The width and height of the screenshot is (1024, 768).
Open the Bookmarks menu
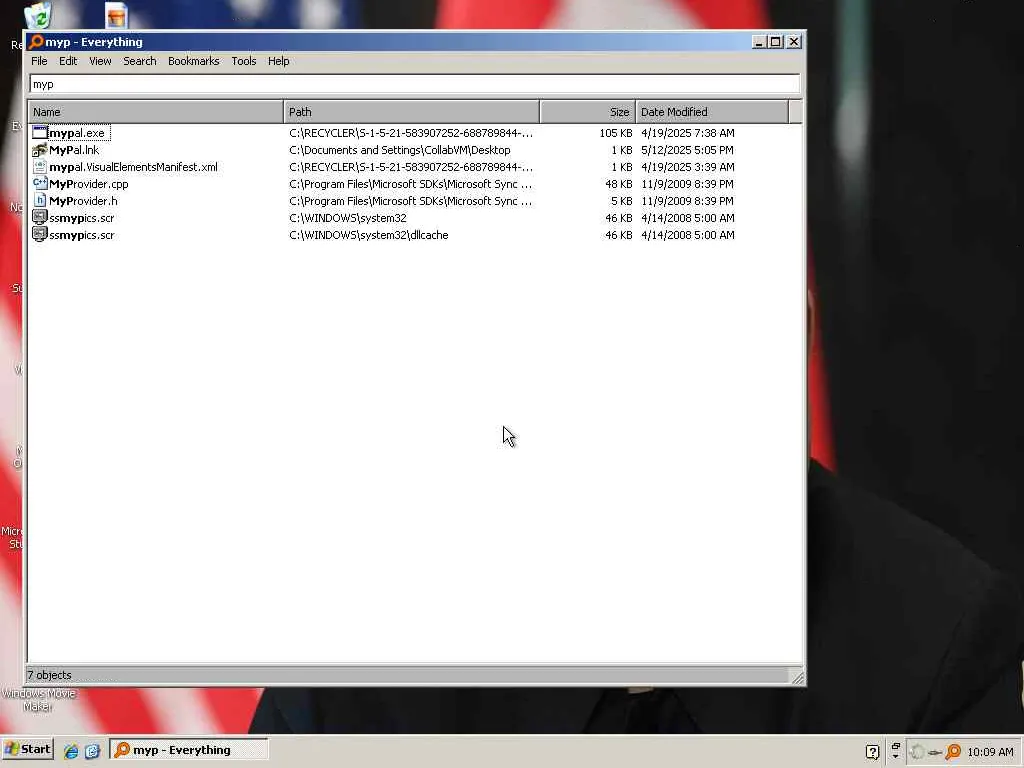pyautogui.click(x=193, y=61)
